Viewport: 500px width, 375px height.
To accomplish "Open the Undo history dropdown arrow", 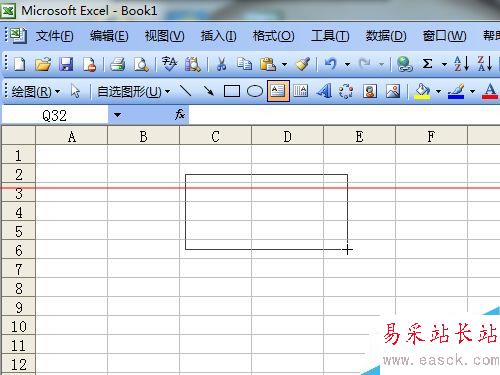I will [x=347, y=64].
